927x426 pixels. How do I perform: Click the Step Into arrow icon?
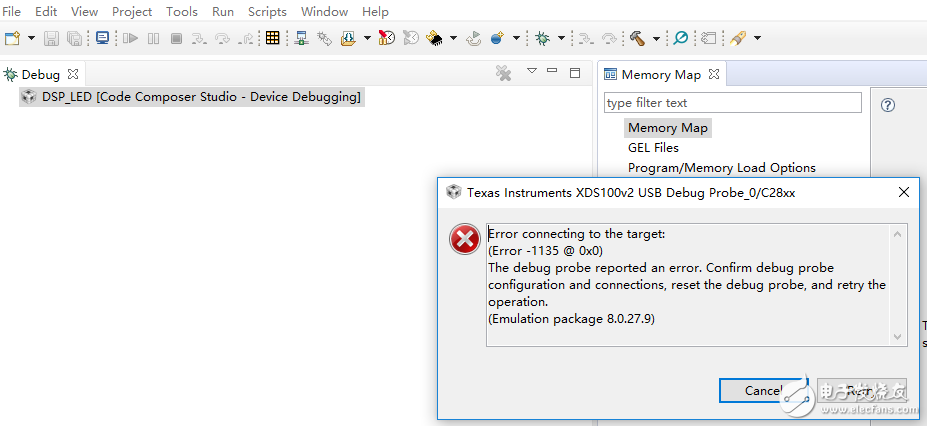click(x=199, y=38)
